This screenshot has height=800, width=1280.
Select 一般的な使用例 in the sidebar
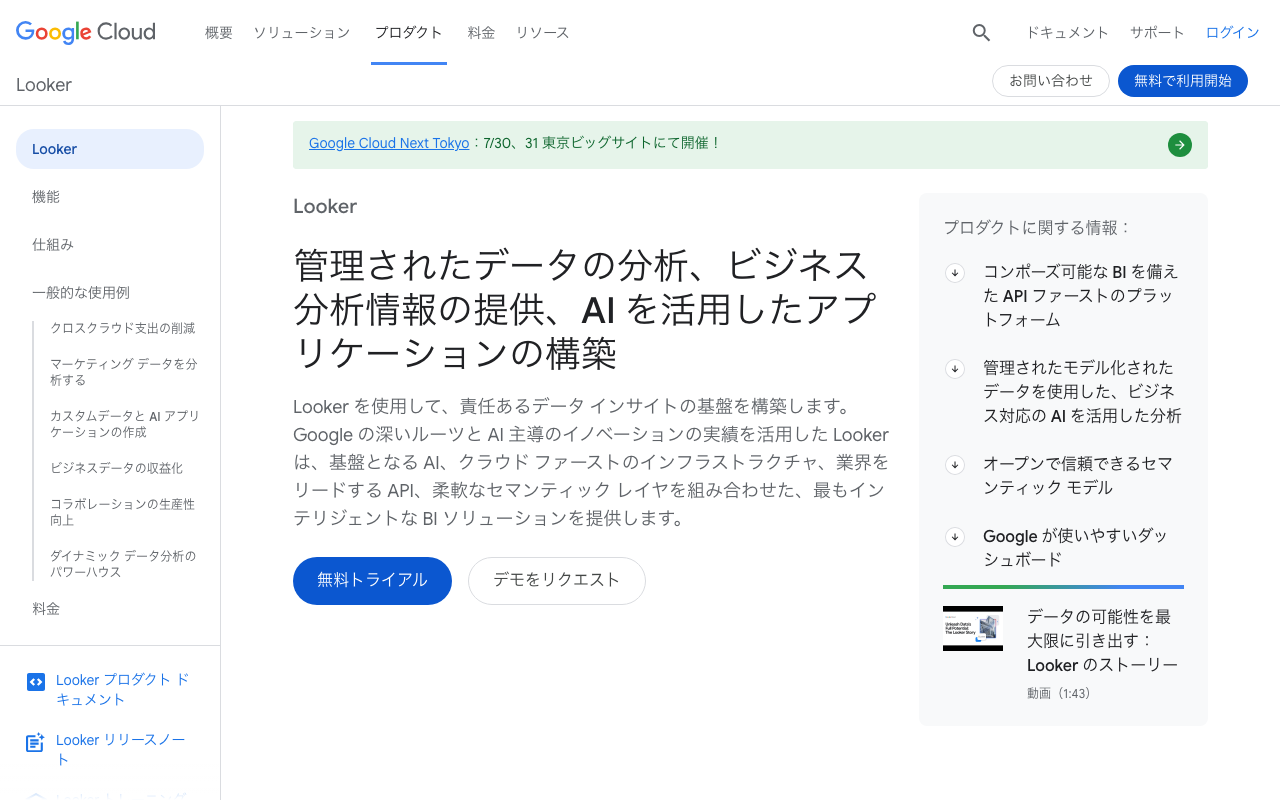point(81,292)
